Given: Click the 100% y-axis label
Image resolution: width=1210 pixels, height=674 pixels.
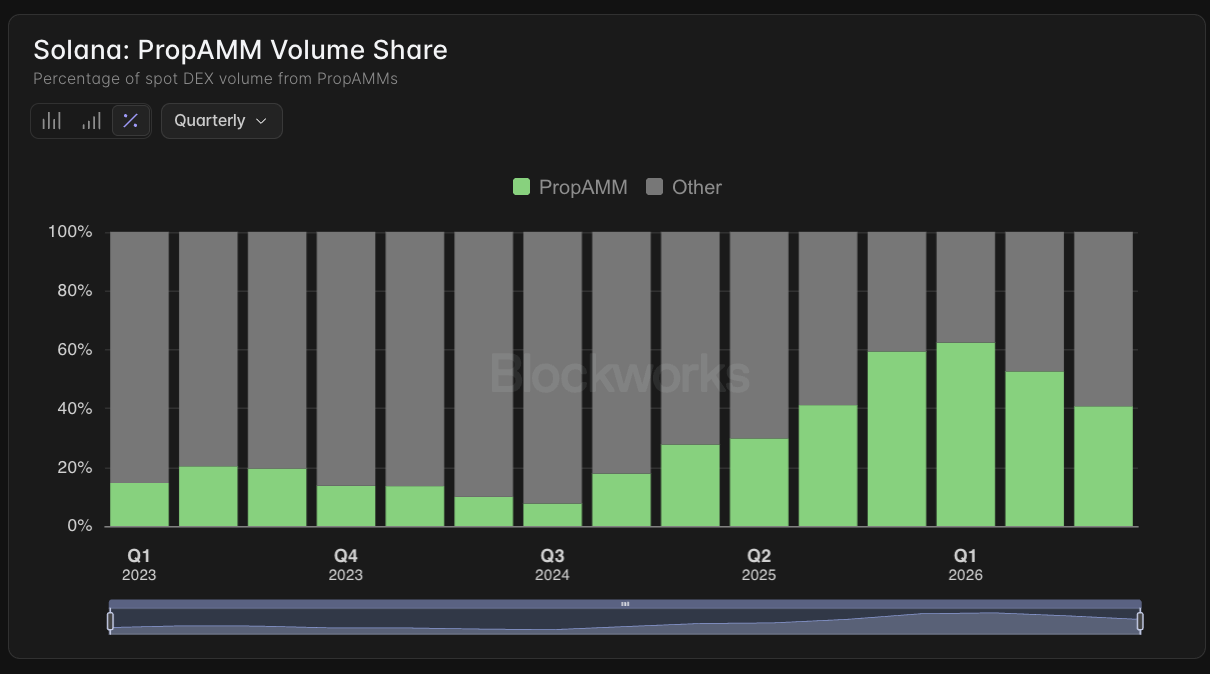Looking at the screenshot, I should point(70,232).
